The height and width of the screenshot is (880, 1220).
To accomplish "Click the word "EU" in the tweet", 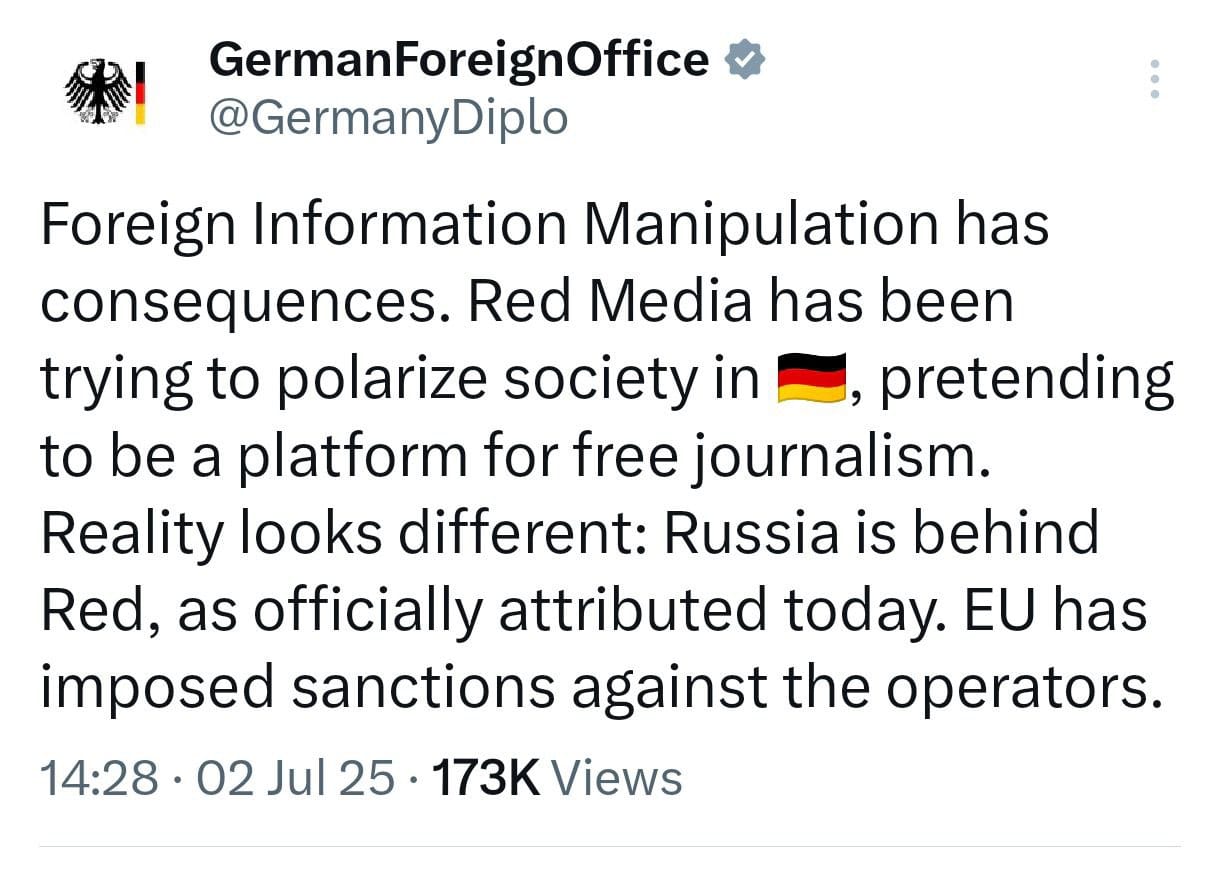I will pyautogui.click(x=1000, y=609).
